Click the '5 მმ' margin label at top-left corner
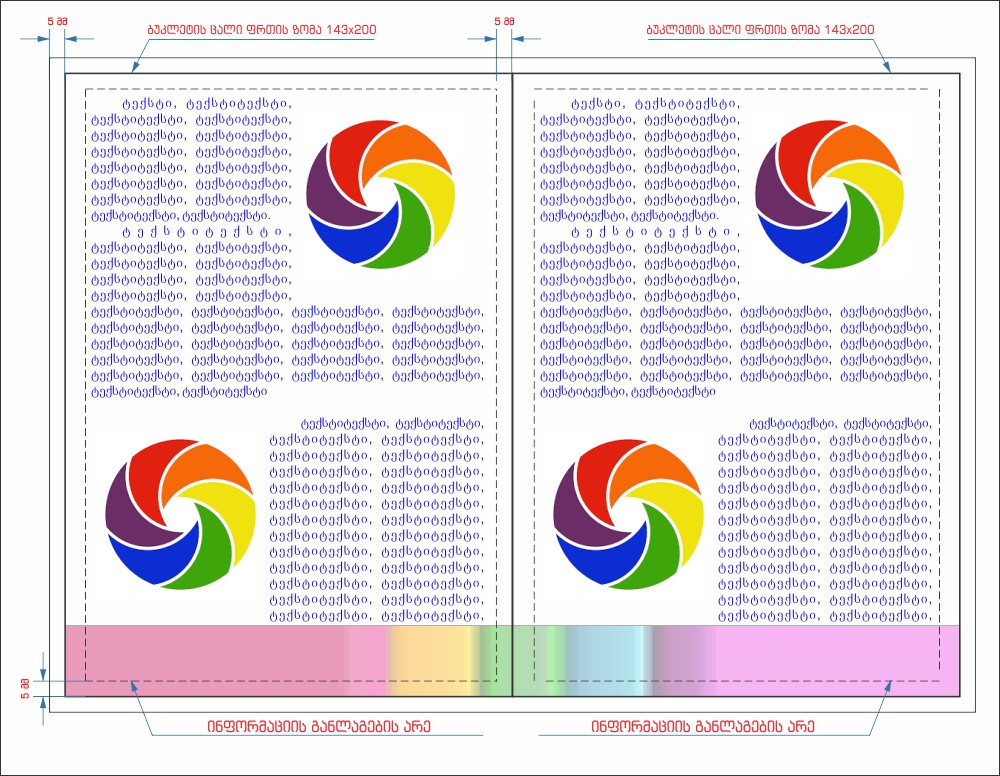Screen dimensions: 1000x776 point(56,20)
